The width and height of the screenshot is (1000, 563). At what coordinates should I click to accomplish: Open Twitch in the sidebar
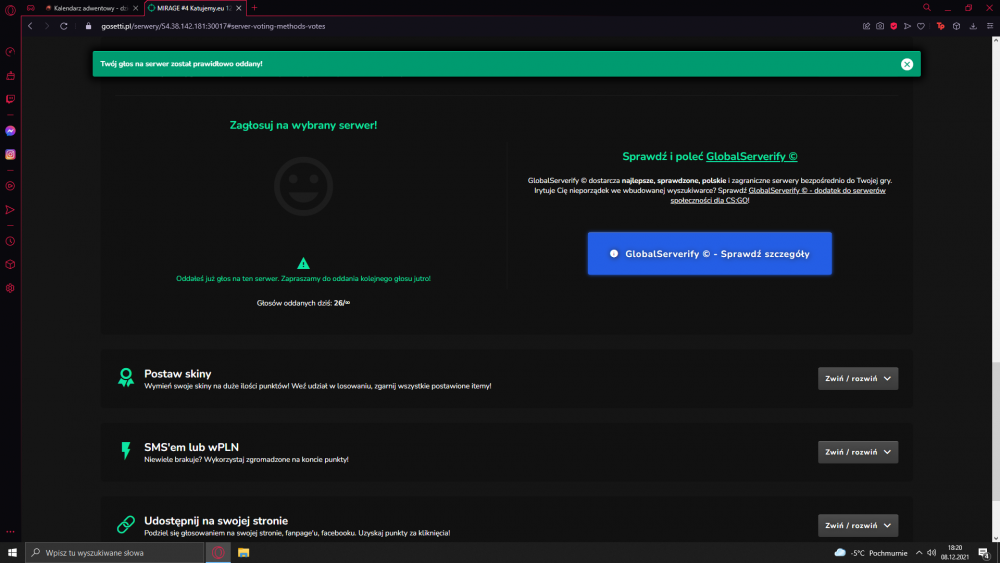[x=10, y=99]
